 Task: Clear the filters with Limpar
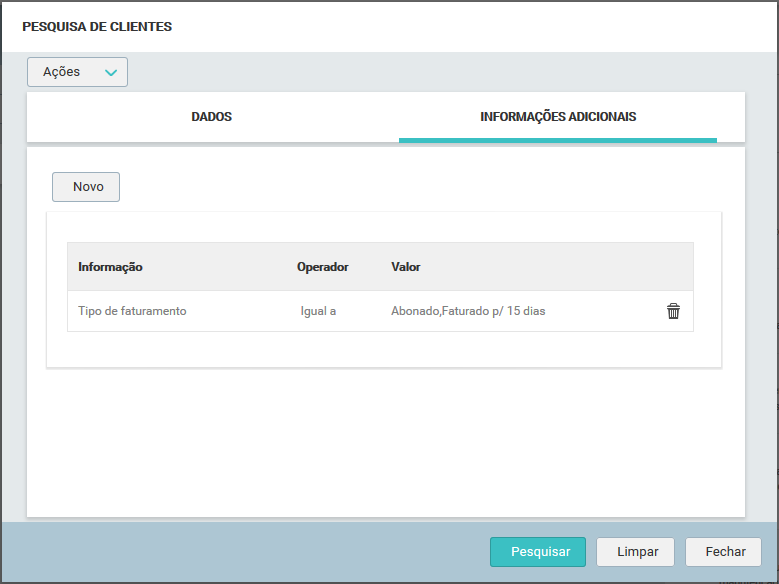coord(635,552)
